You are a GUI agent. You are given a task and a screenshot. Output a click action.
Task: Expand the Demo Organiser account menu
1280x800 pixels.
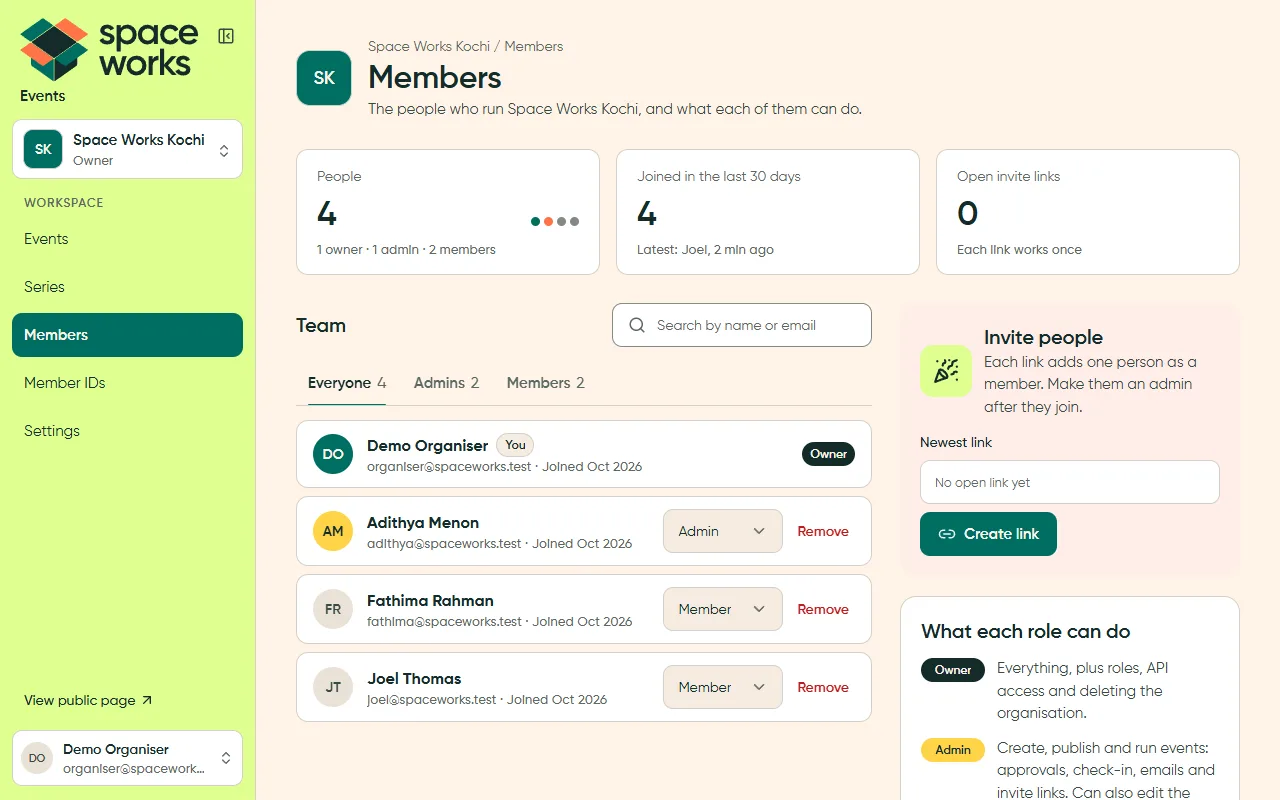pos(127,758)
